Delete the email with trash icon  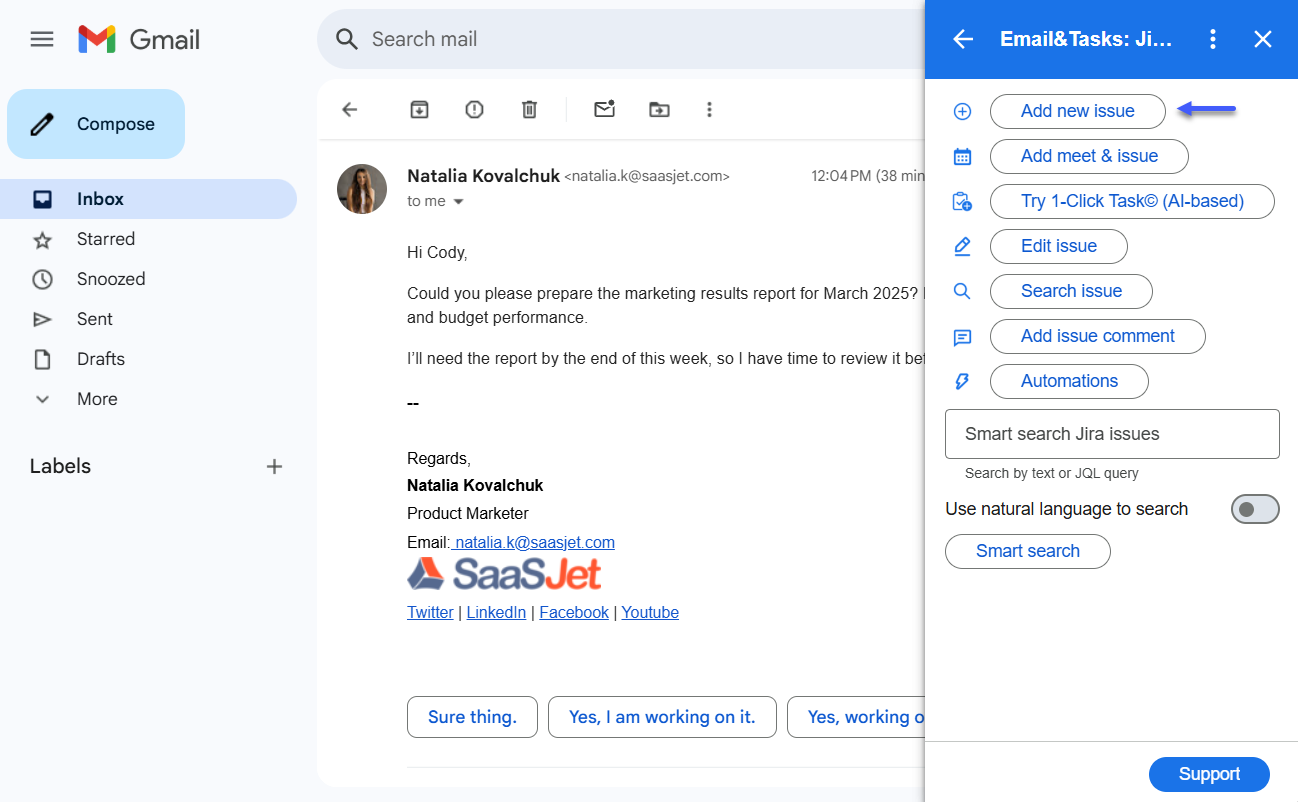(529, 110)
